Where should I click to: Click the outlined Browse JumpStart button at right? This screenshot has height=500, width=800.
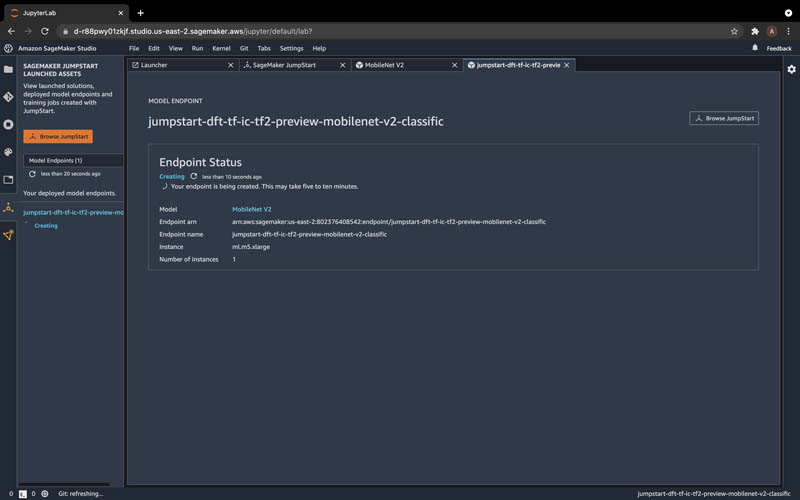tap(723, 118)
